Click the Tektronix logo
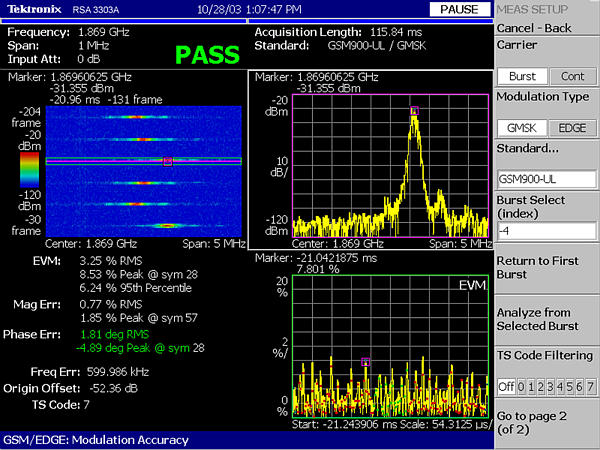The image size is (600, 450). click(33, 8)
